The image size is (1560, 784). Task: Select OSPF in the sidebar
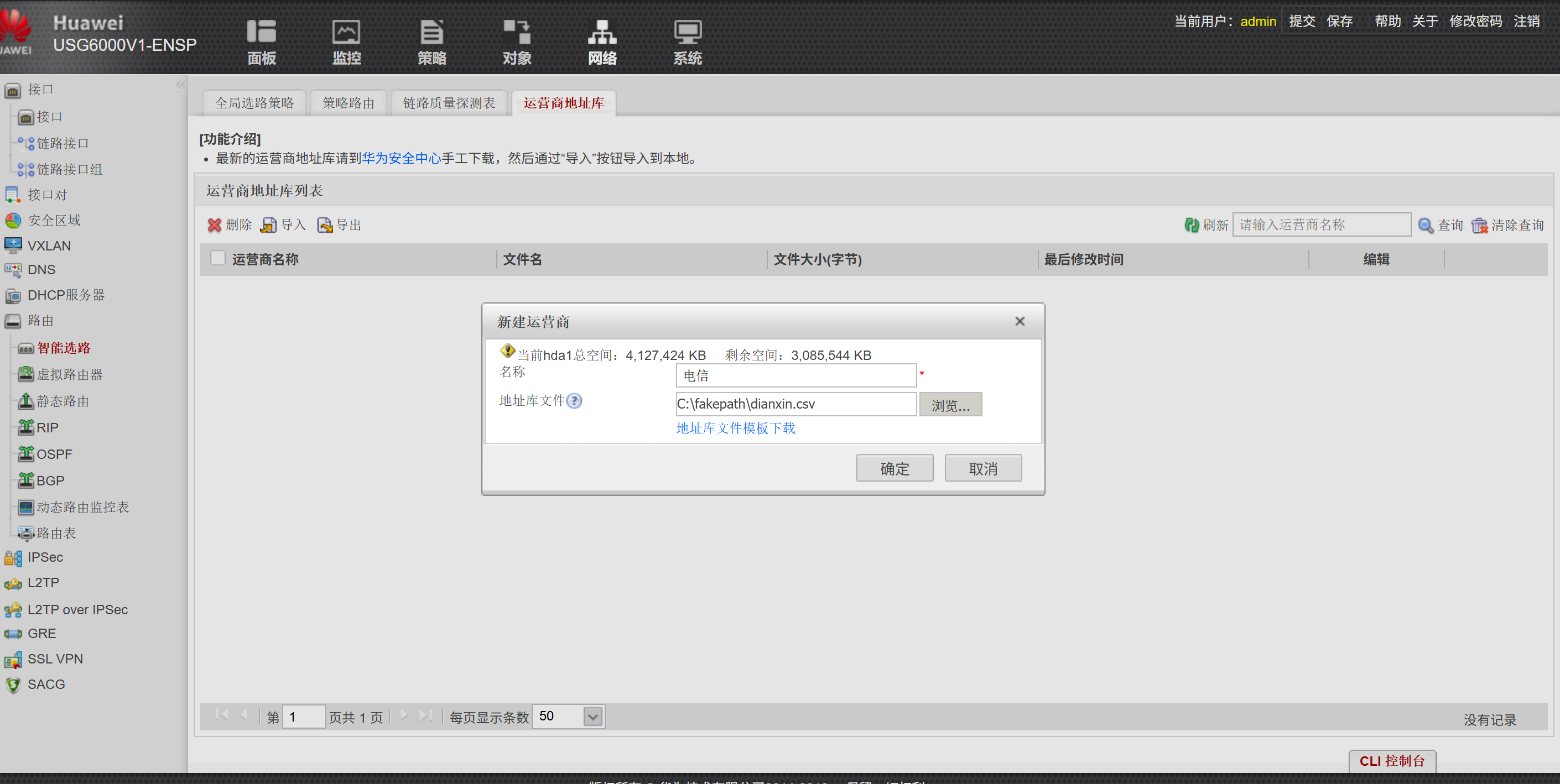(x=54, y=454)
